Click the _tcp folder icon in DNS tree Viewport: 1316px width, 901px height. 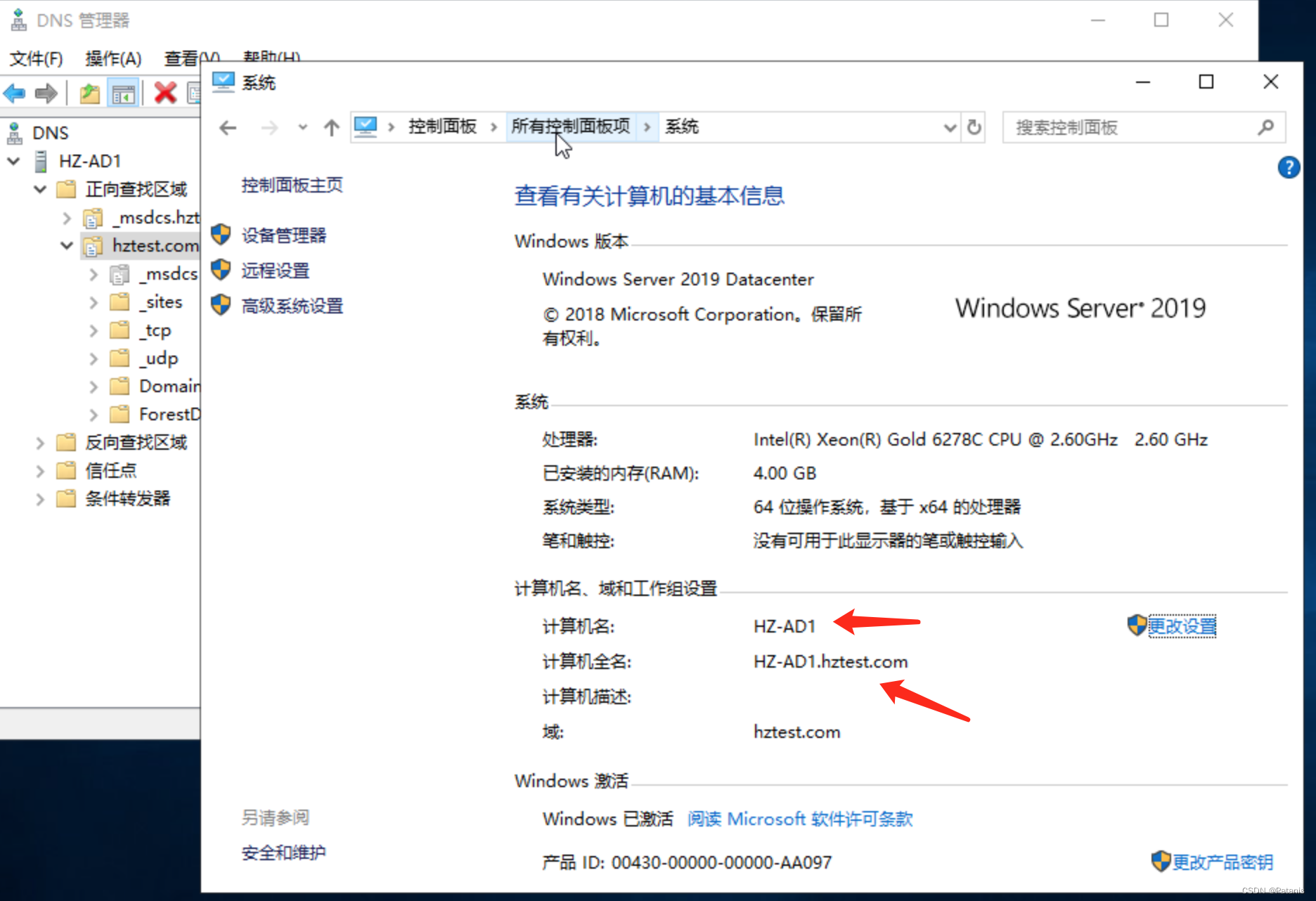(120, 330)
